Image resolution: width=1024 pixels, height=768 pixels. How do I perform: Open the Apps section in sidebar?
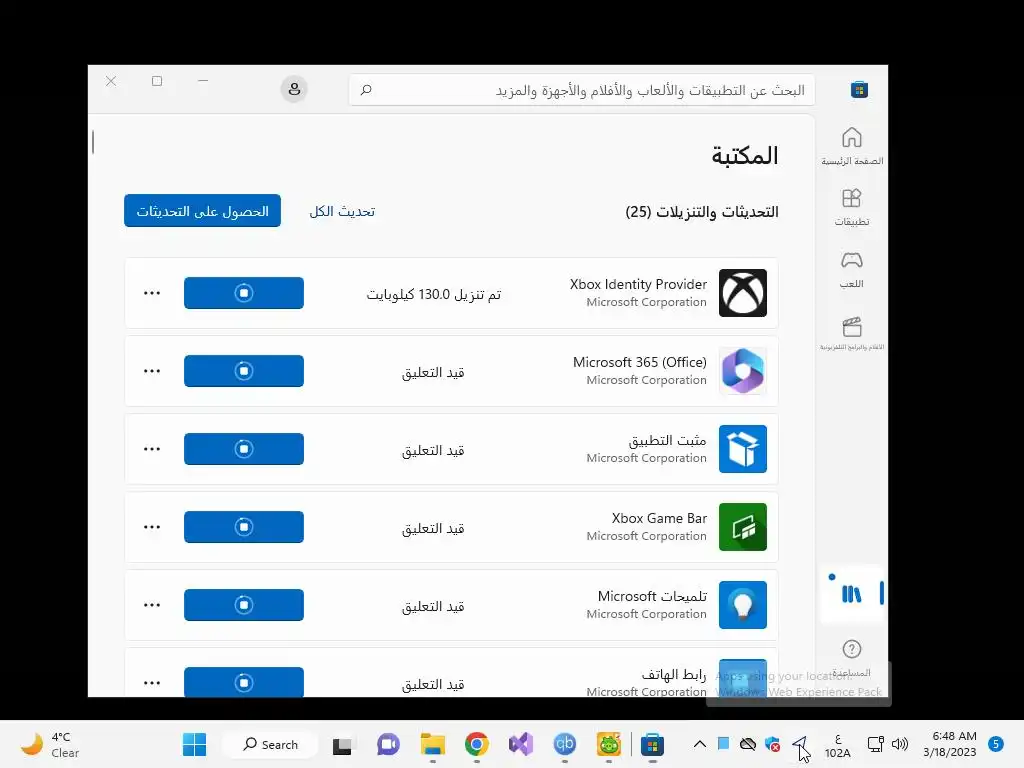[852, 207]
